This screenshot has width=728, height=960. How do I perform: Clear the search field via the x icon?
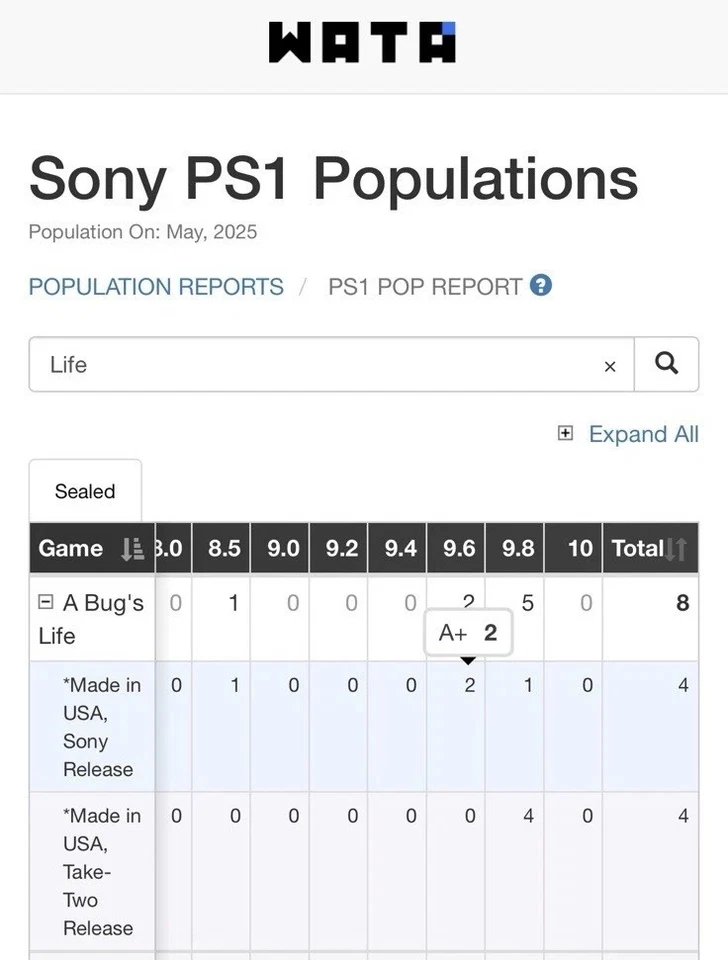point(610,366)
